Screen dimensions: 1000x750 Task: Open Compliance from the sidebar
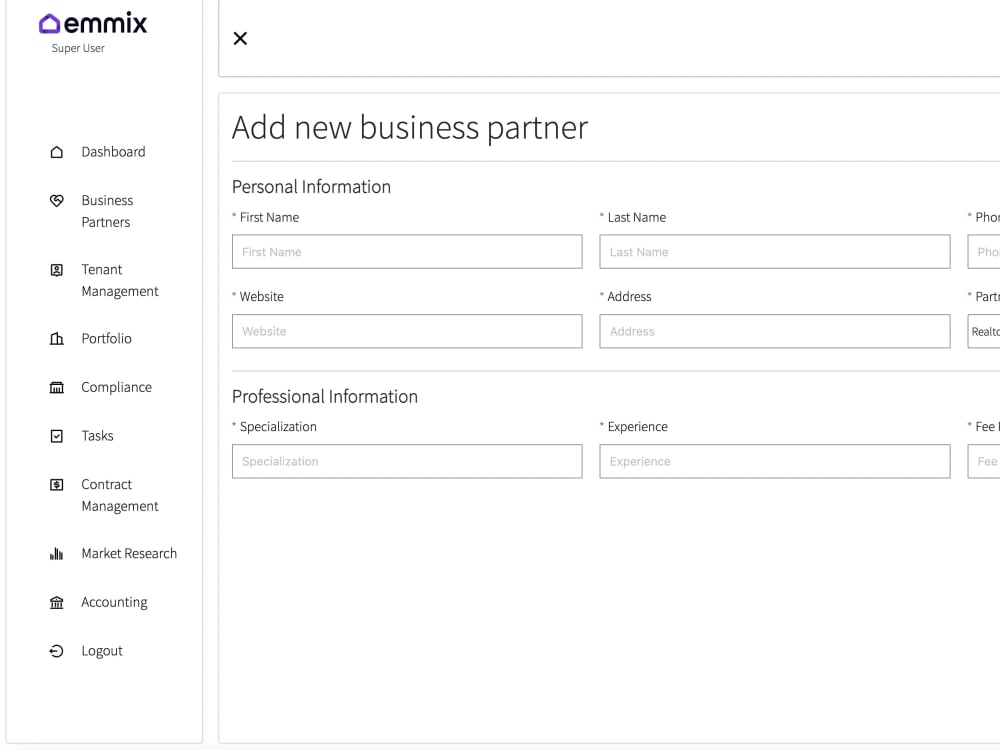pyautogui.click(x=57, y=387)
